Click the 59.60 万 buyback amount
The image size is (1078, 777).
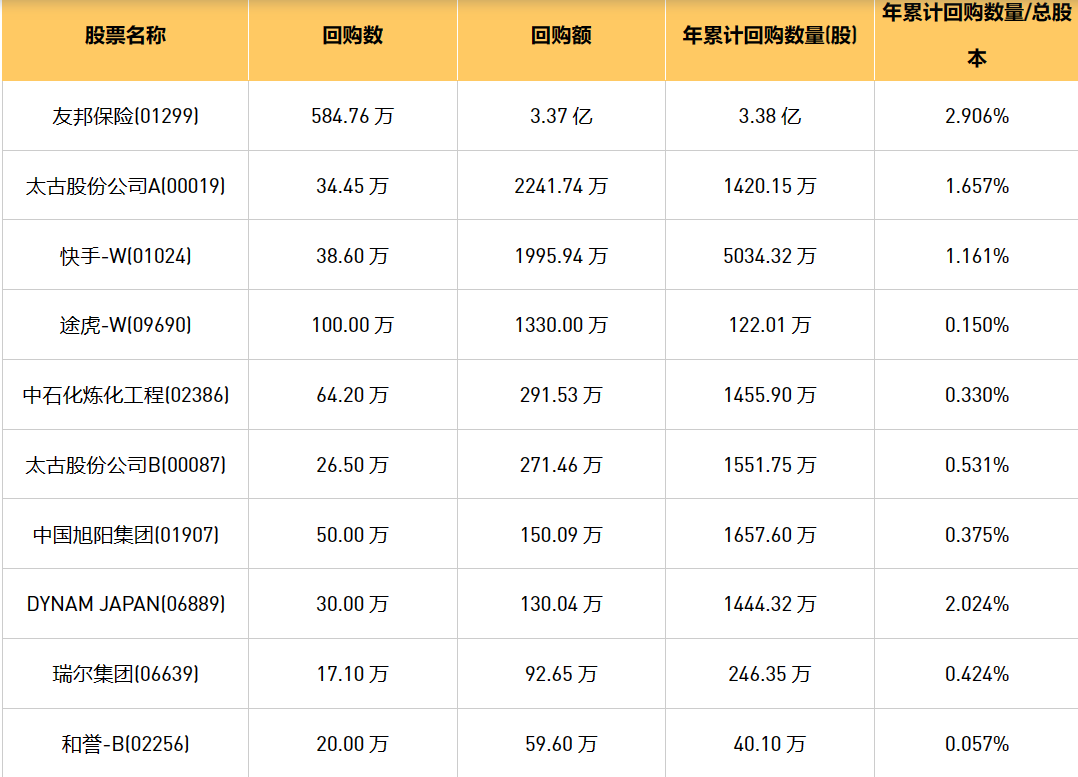tap(561, 745)
